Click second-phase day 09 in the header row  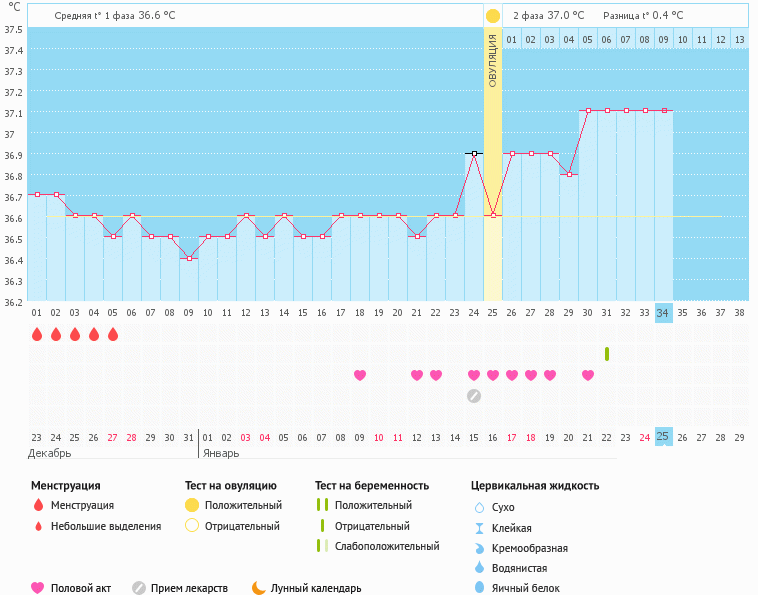pos(663,39)
